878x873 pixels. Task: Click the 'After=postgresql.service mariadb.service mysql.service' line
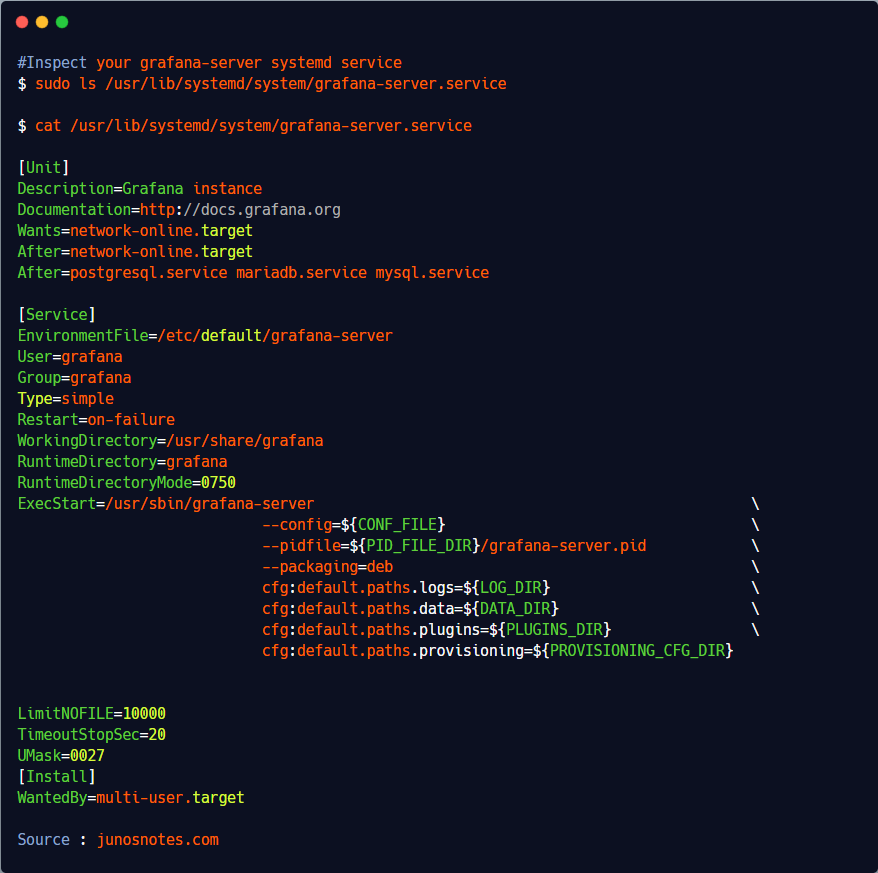point(253,273)
